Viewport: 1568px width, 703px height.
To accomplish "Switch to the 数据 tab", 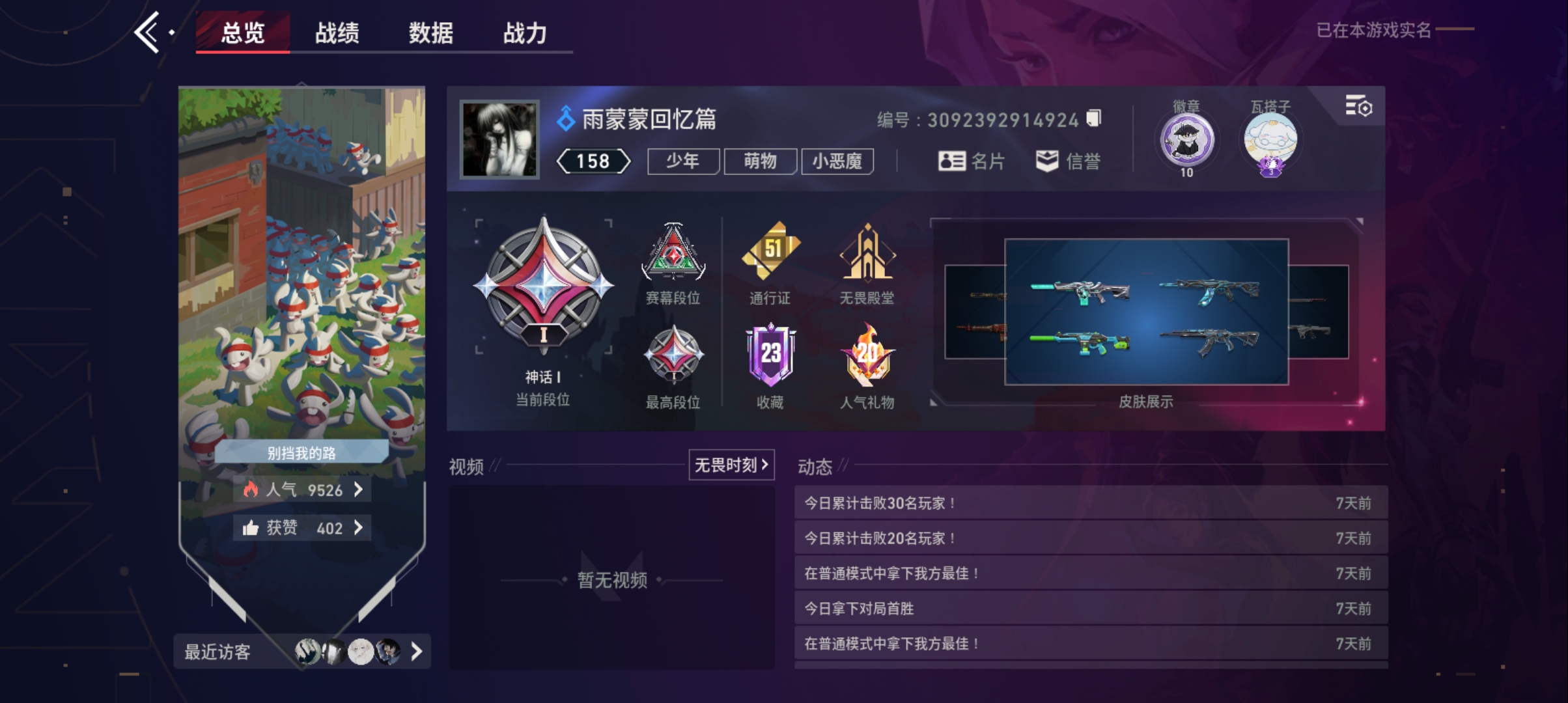I will point(430,33).
